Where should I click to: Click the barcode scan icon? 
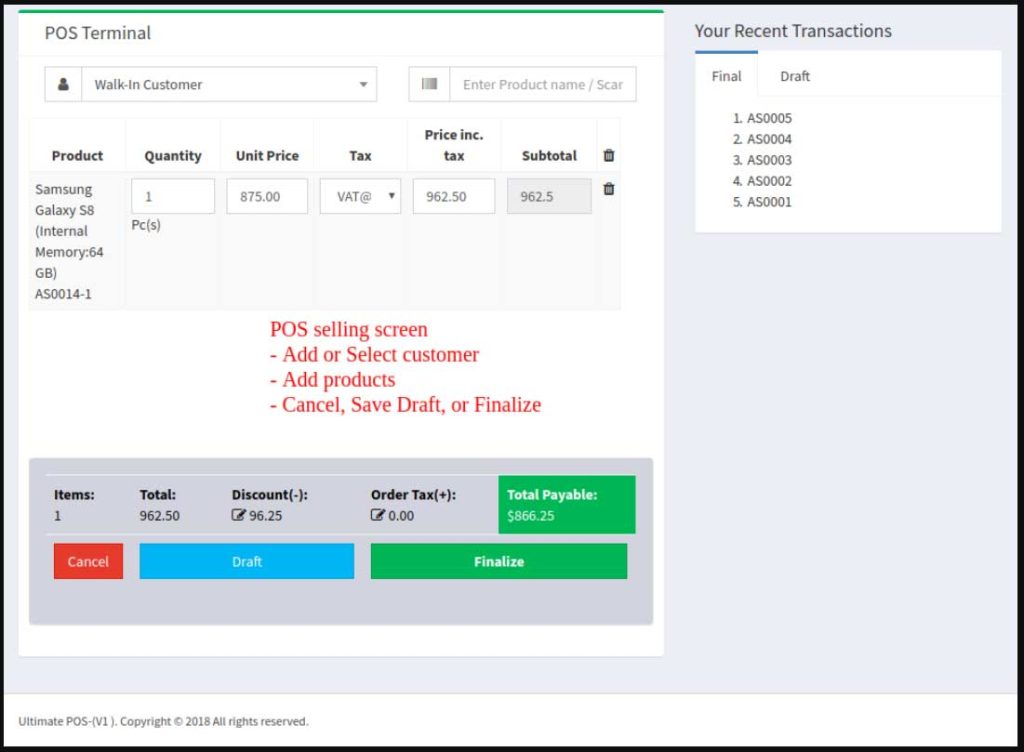(x=429, y=85)
